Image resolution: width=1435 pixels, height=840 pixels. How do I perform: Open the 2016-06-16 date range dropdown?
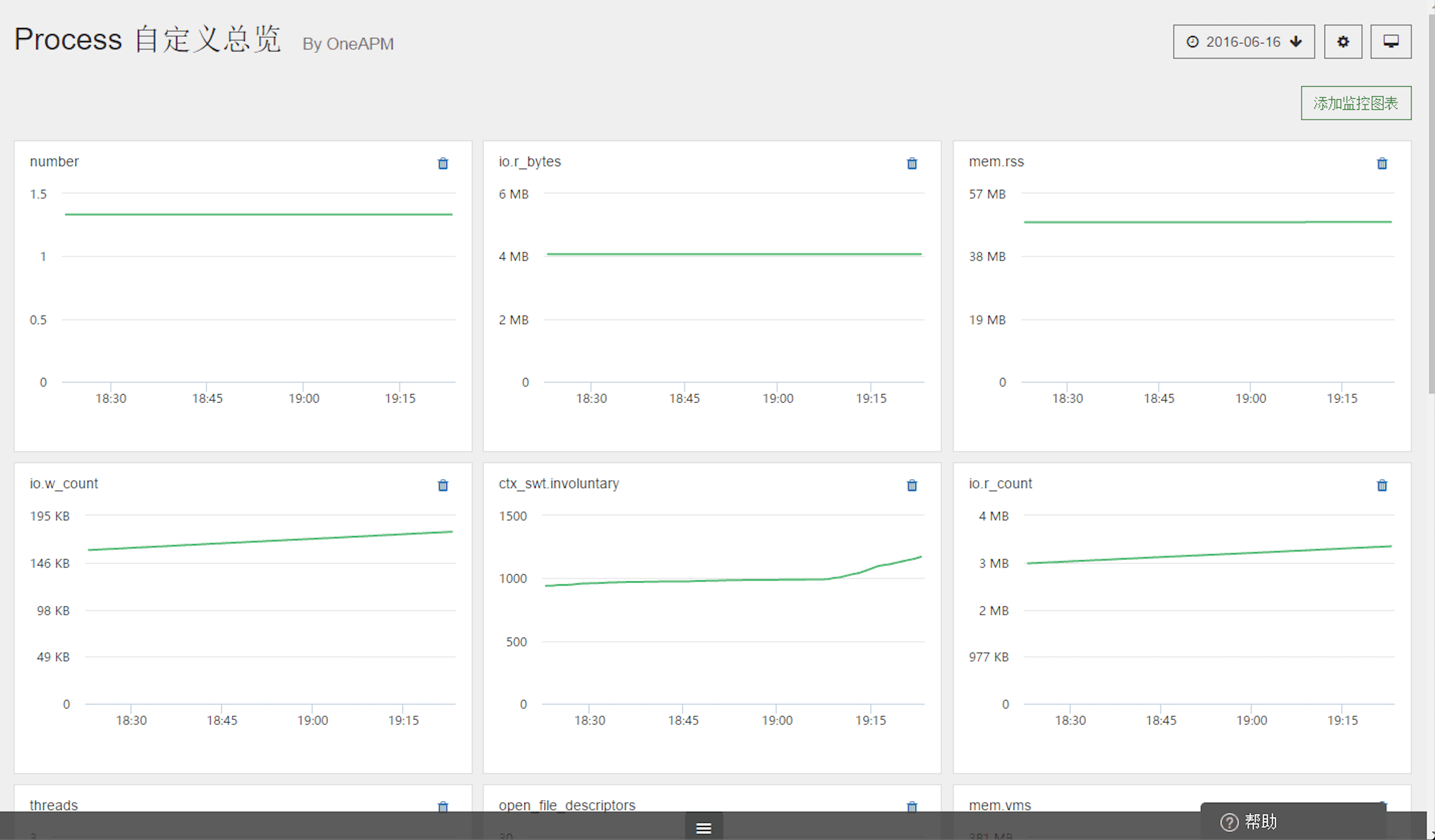pyautogui.click(x=1244, y=41)
